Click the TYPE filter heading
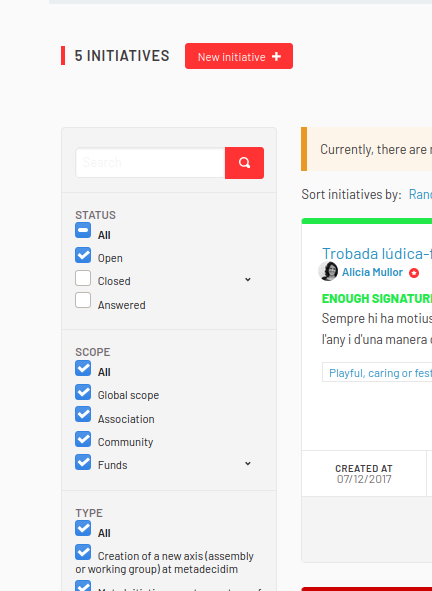 89,513
